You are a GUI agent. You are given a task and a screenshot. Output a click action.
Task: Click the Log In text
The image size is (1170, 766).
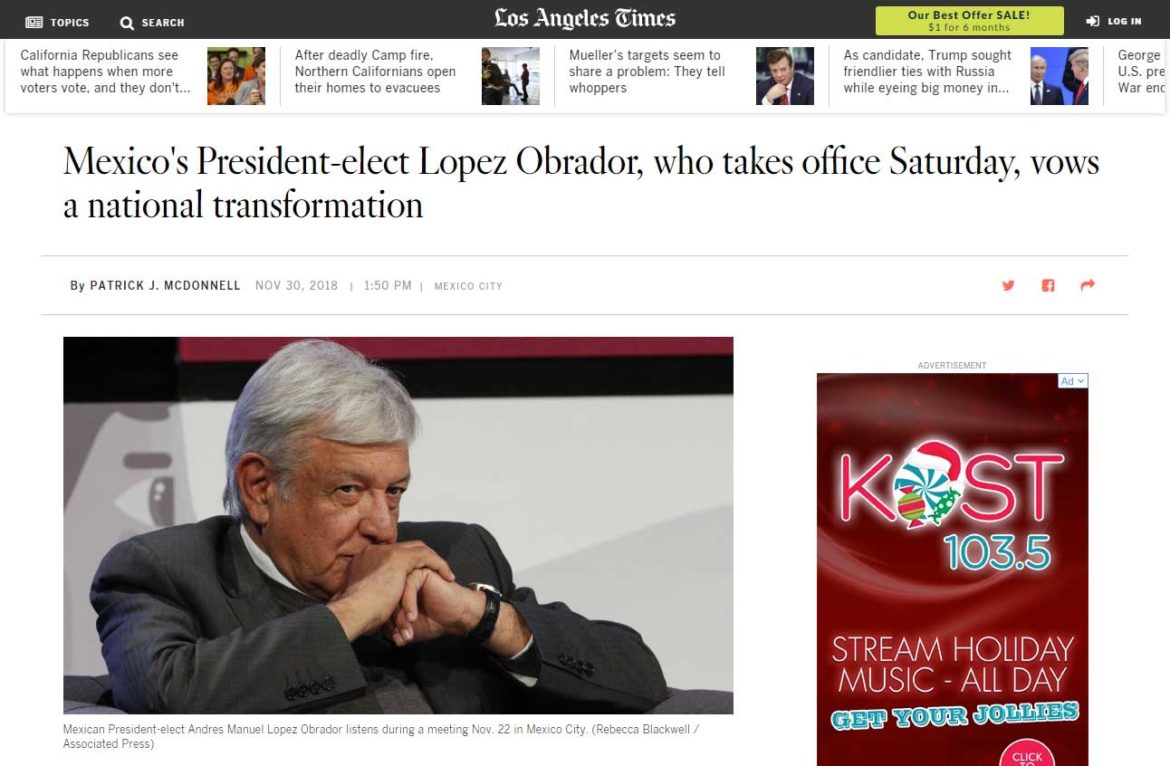[1124, 22]
